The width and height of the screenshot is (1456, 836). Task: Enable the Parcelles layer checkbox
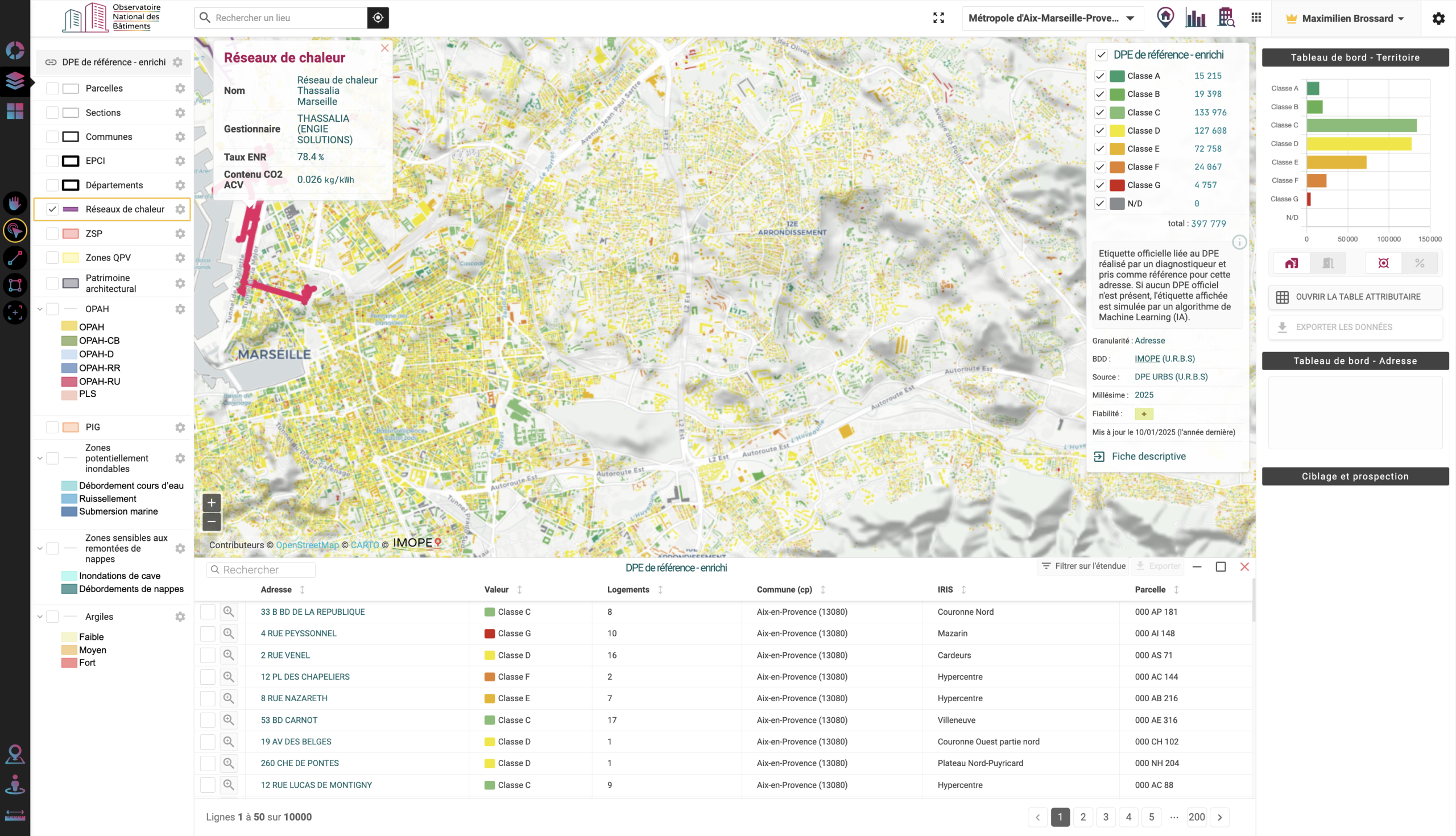52,88
